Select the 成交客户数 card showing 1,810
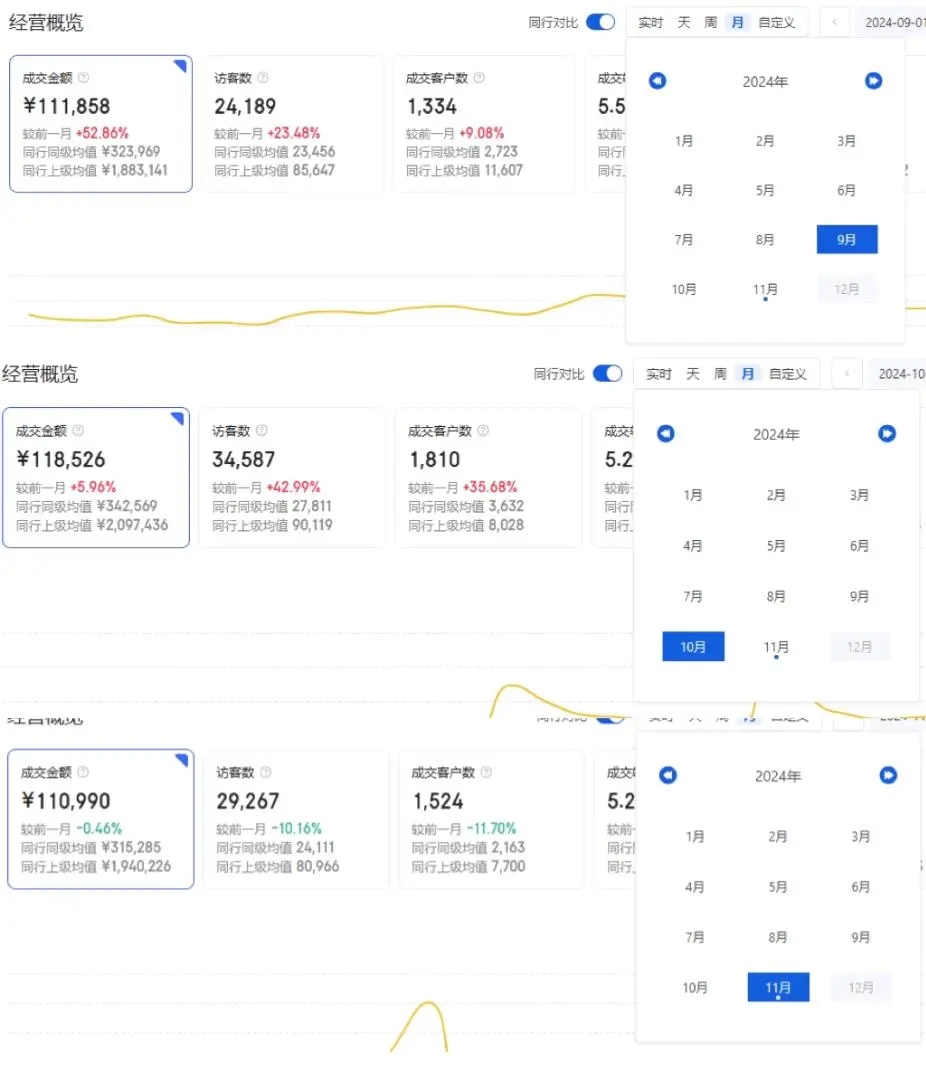 (488, 477)
